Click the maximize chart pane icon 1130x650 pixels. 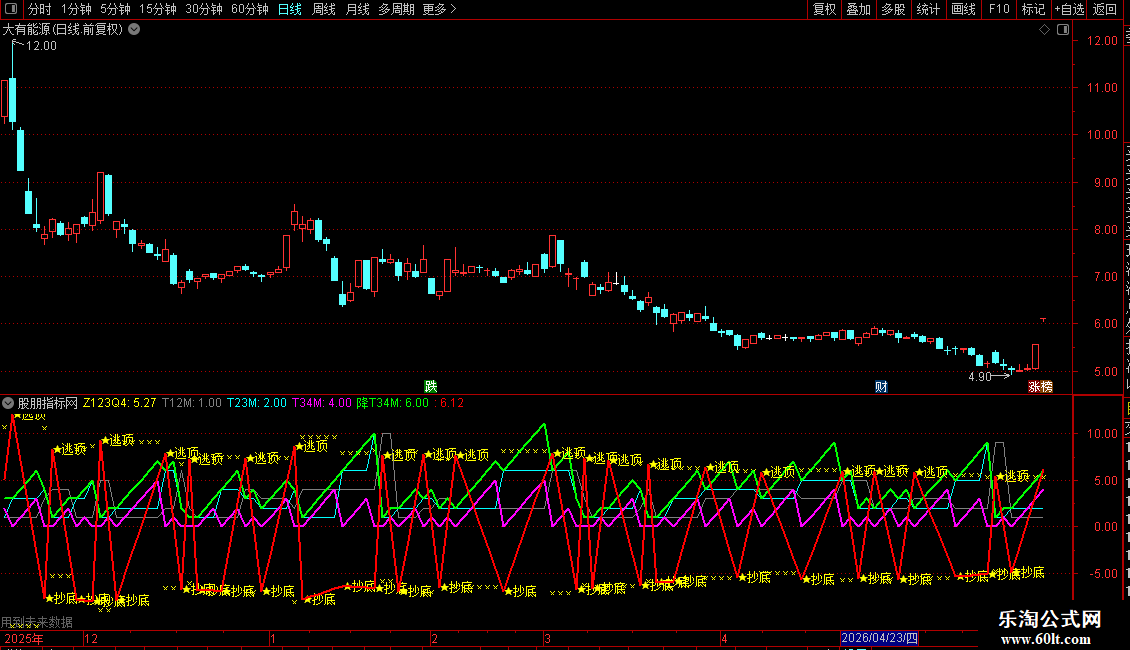click(x=1063, y=30)
